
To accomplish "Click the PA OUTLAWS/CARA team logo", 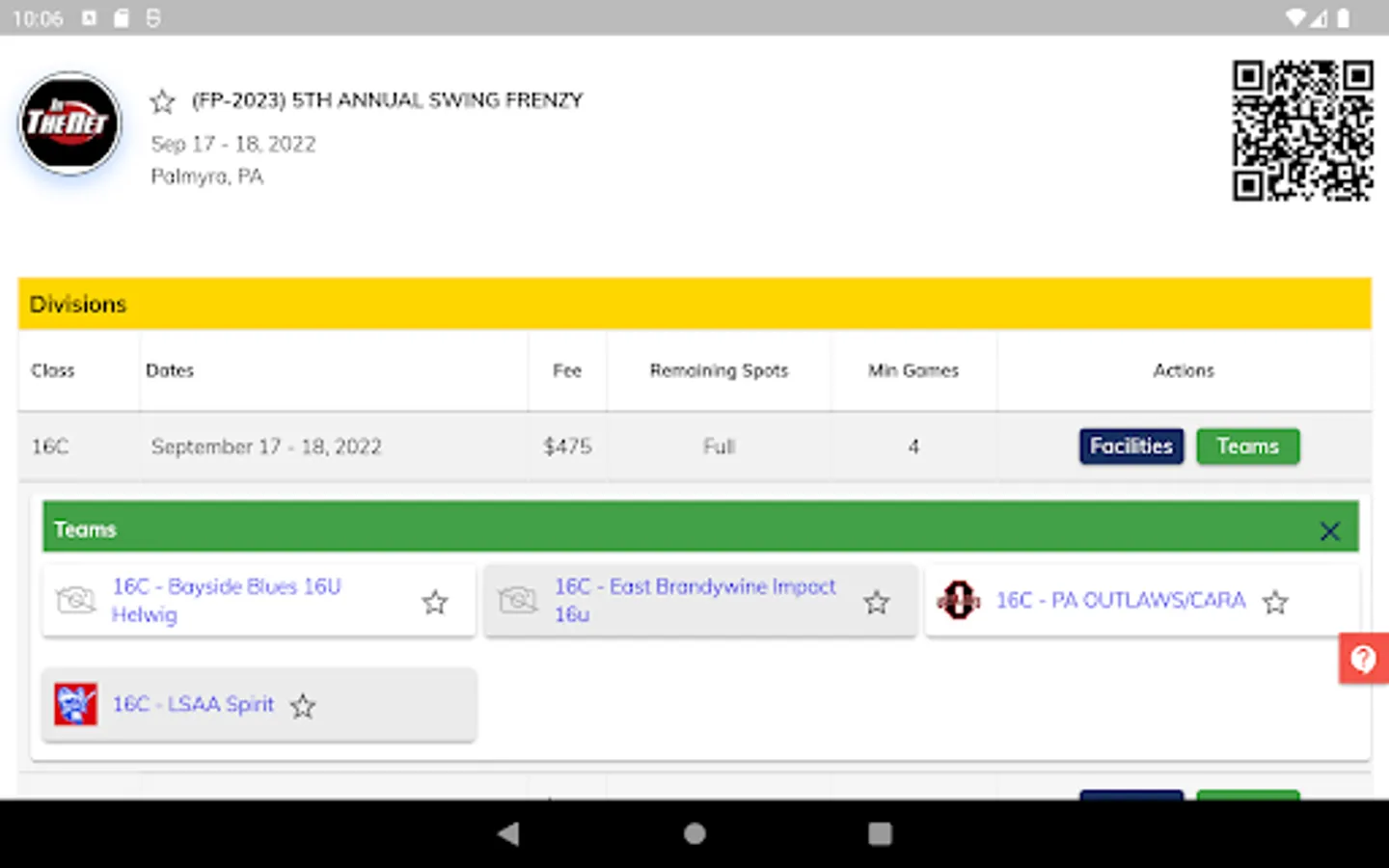I will click(959, 600).
